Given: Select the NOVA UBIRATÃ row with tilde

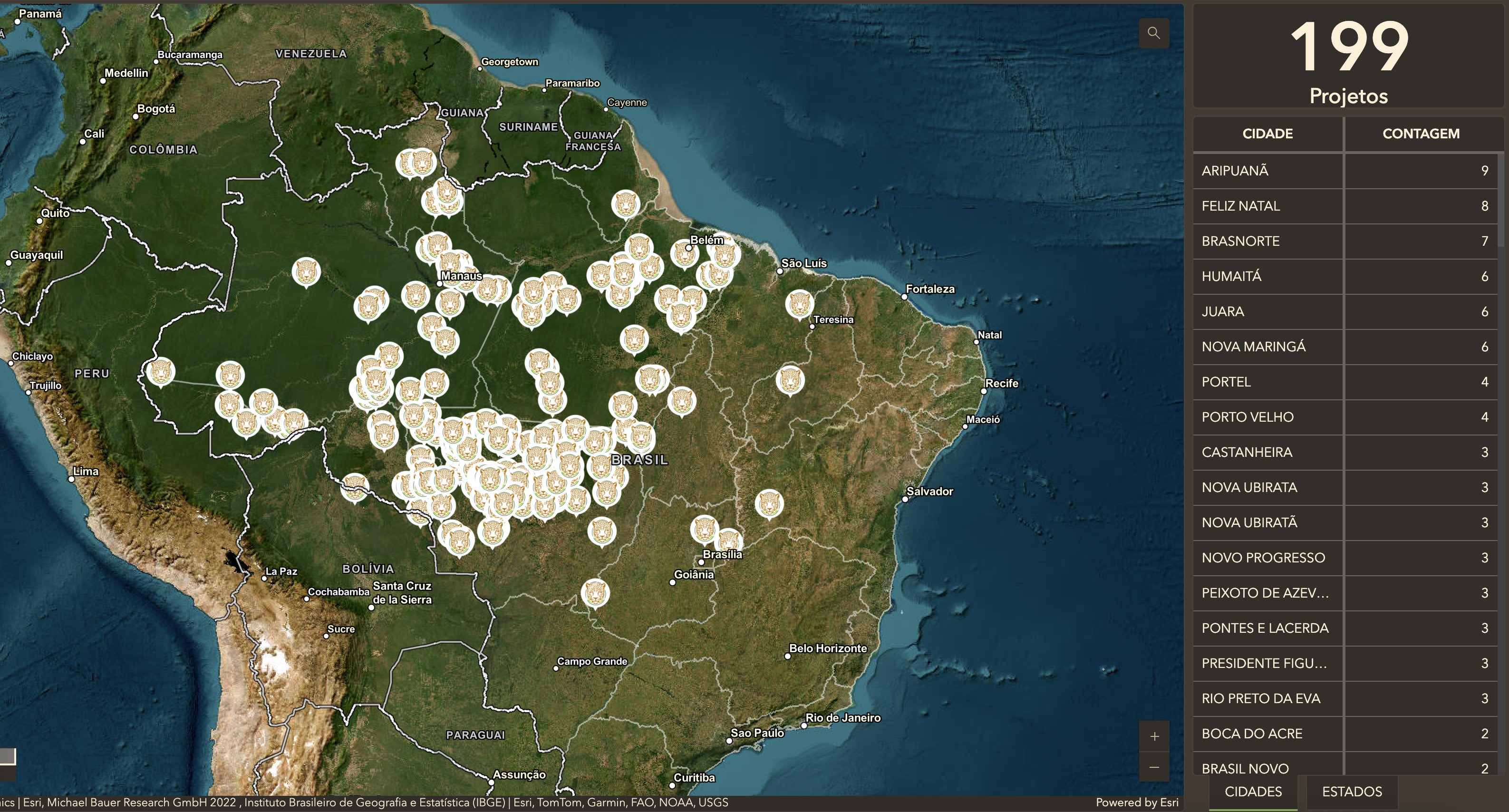Looking at the screenshot, I should point(1345,522).
